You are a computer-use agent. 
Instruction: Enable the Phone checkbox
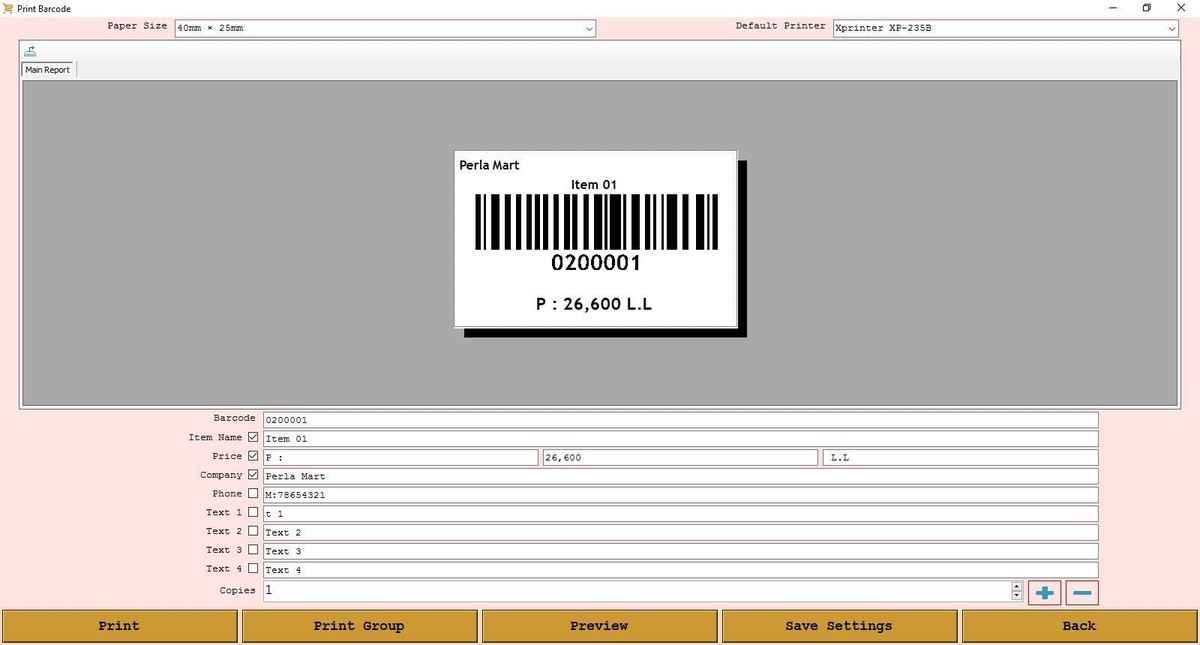tap(253, 494)
